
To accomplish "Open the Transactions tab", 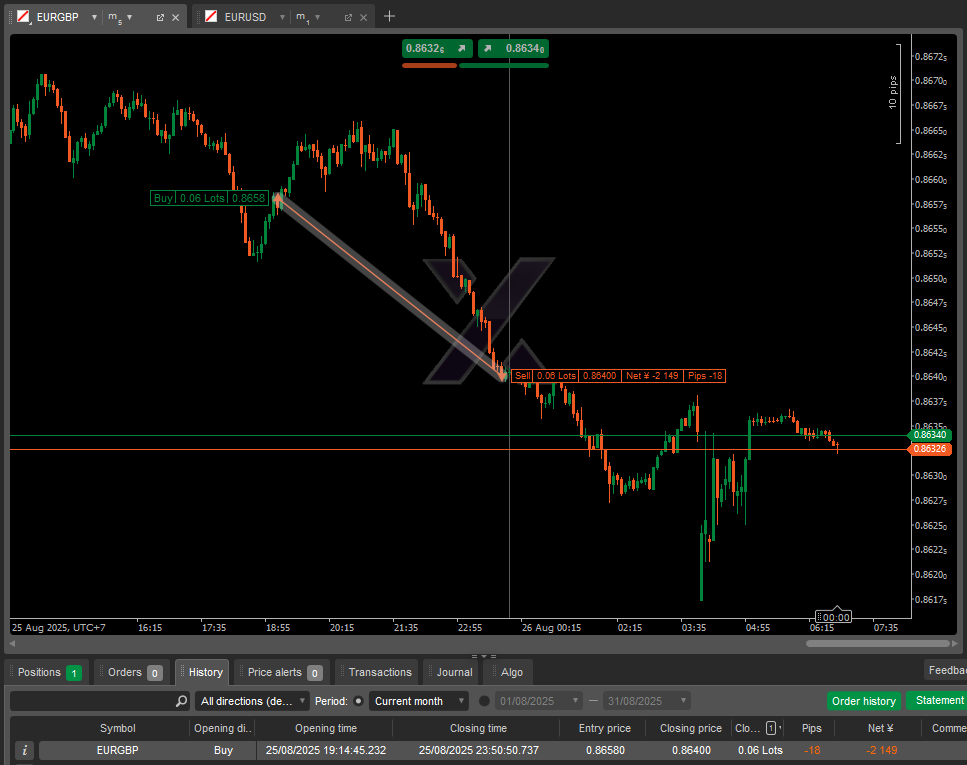I will [x=379, y=672].
